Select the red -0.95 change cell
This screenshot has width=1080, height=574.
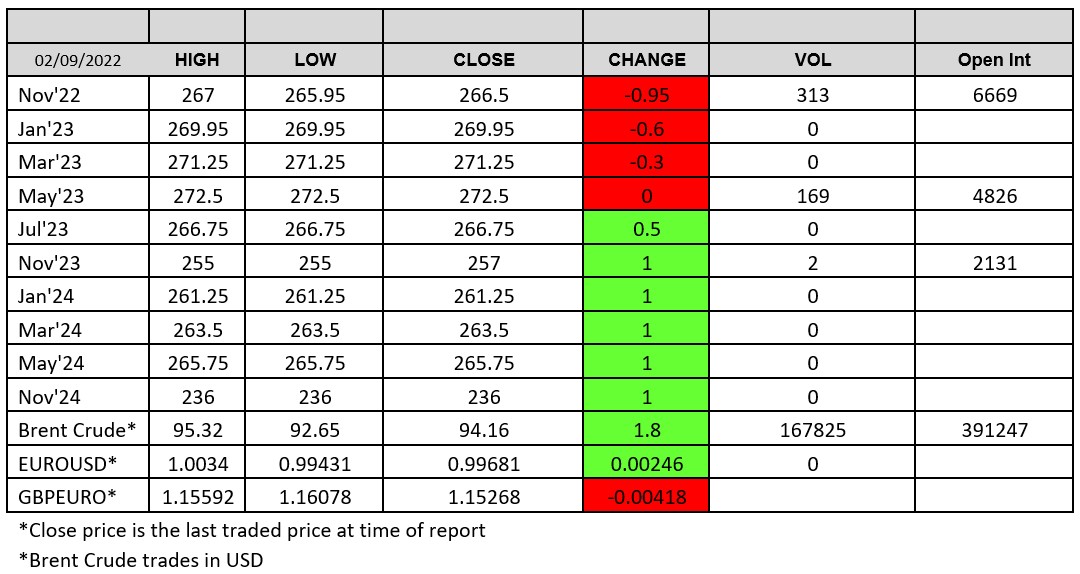click(x=646, y=95)
